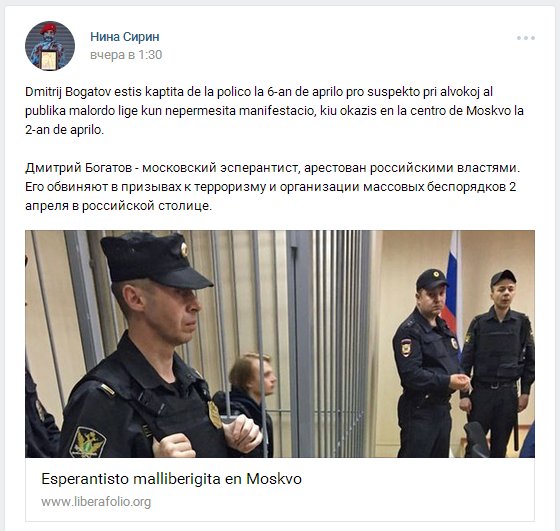Click the middle officer holding handcuffs
Screen dimensions: 560x531
[429, 362]
